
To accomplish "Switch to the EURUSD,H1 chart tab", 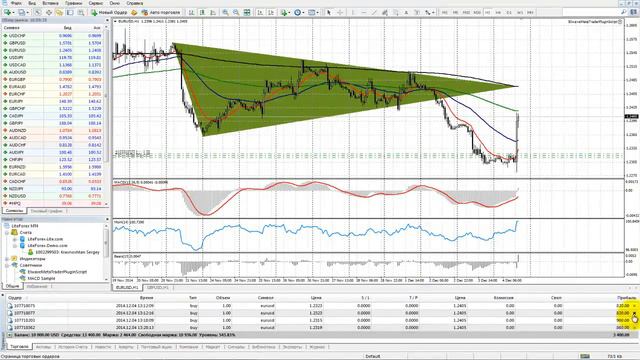I will coord(127,287).
